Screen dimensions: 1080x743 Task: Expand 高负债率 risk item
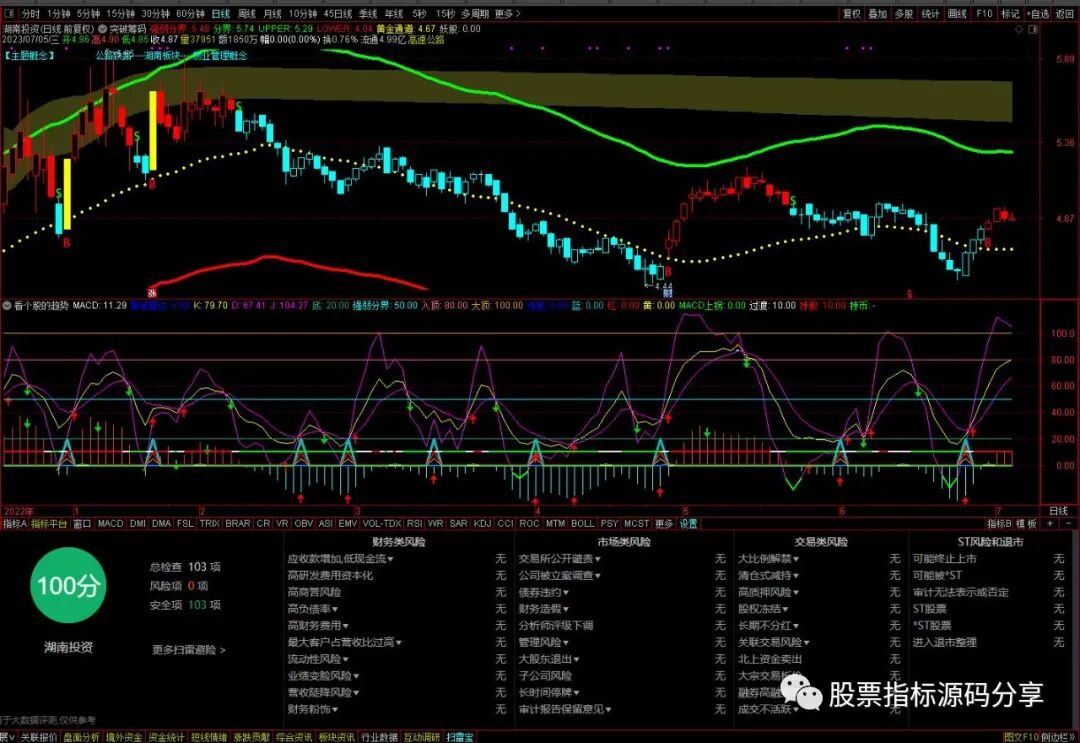[x=313, y=609]
